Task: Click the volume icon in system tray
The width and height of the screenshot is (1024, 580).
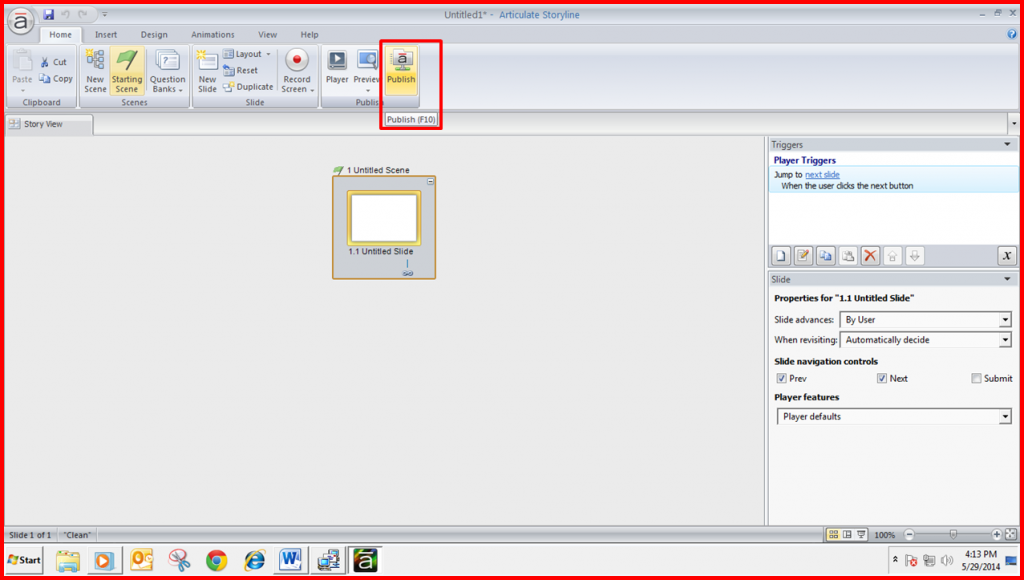Action: coord(946,560)
